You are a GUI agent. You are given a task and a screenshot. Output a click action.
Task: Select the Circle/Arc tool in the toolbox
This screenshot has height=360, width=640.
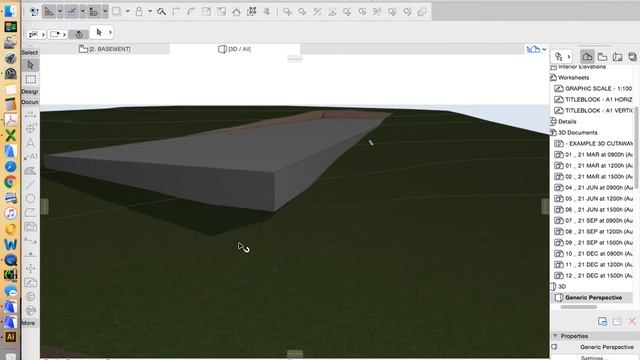point(31,199)
